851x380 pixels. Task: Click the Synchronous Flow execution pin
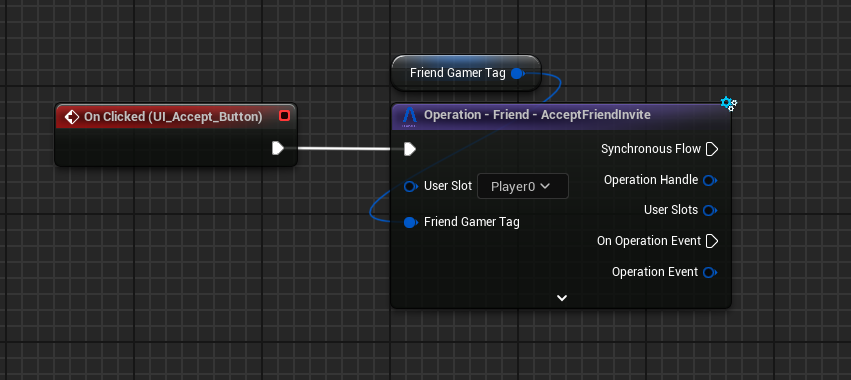click(x=712, y=149)
